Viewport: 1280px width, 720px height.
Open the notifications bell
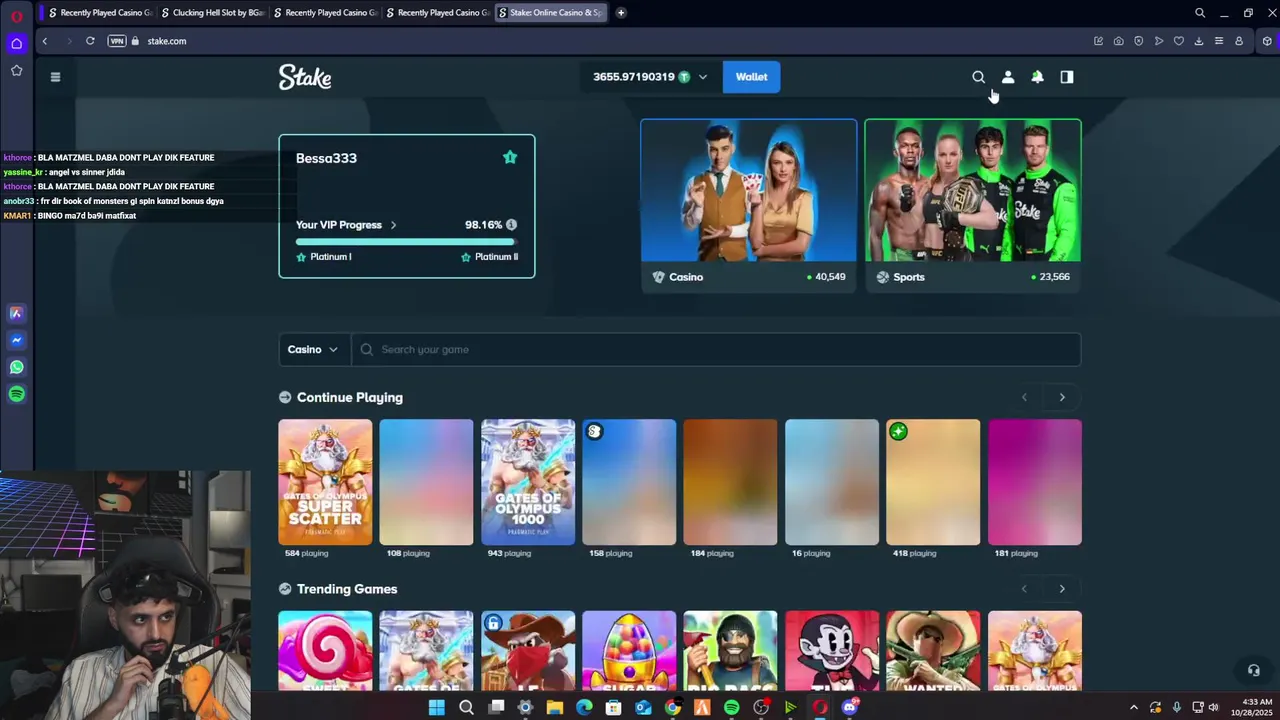[x=1037, y=77]
